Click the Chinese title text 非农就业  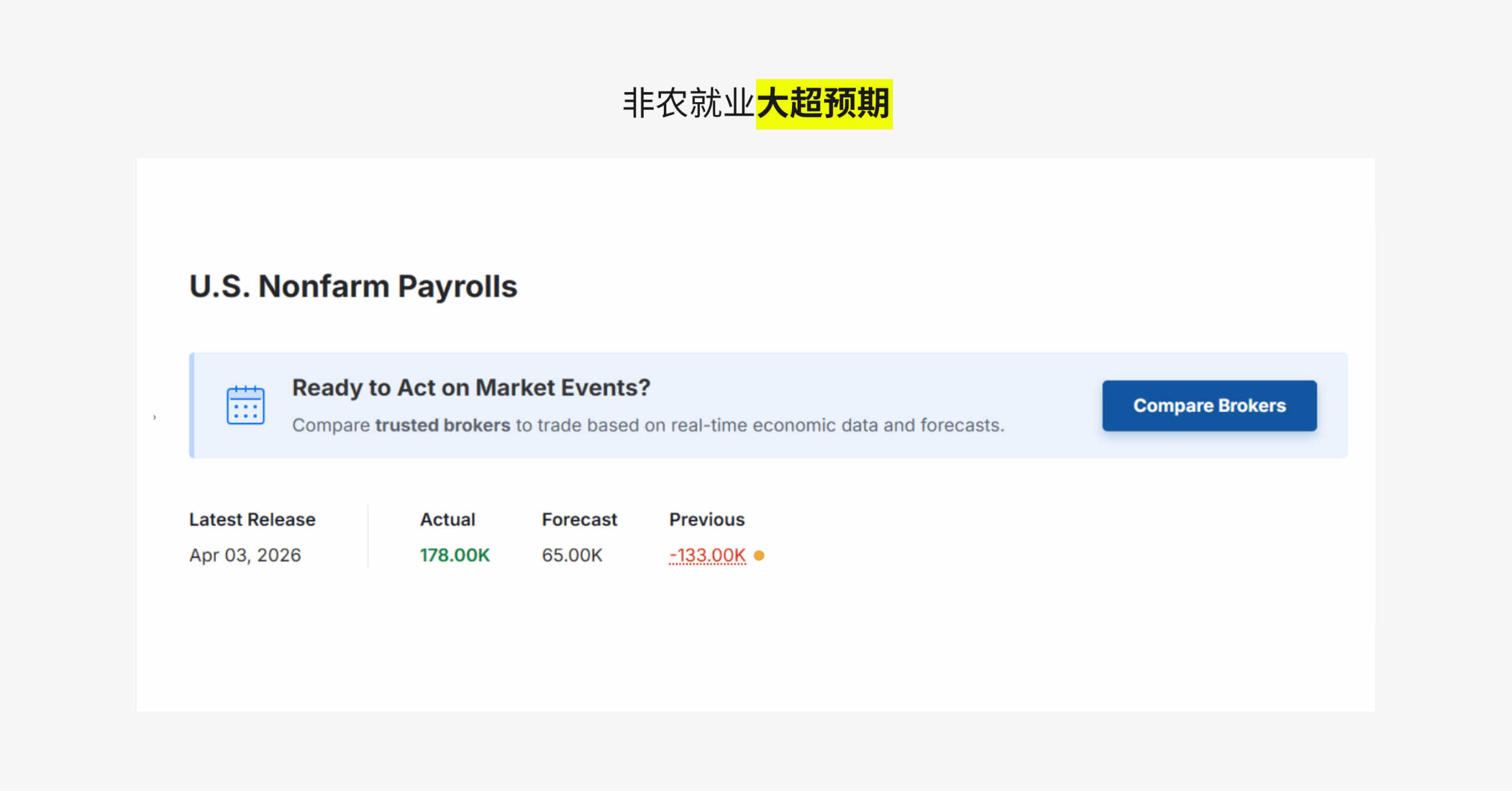[688, 104]
